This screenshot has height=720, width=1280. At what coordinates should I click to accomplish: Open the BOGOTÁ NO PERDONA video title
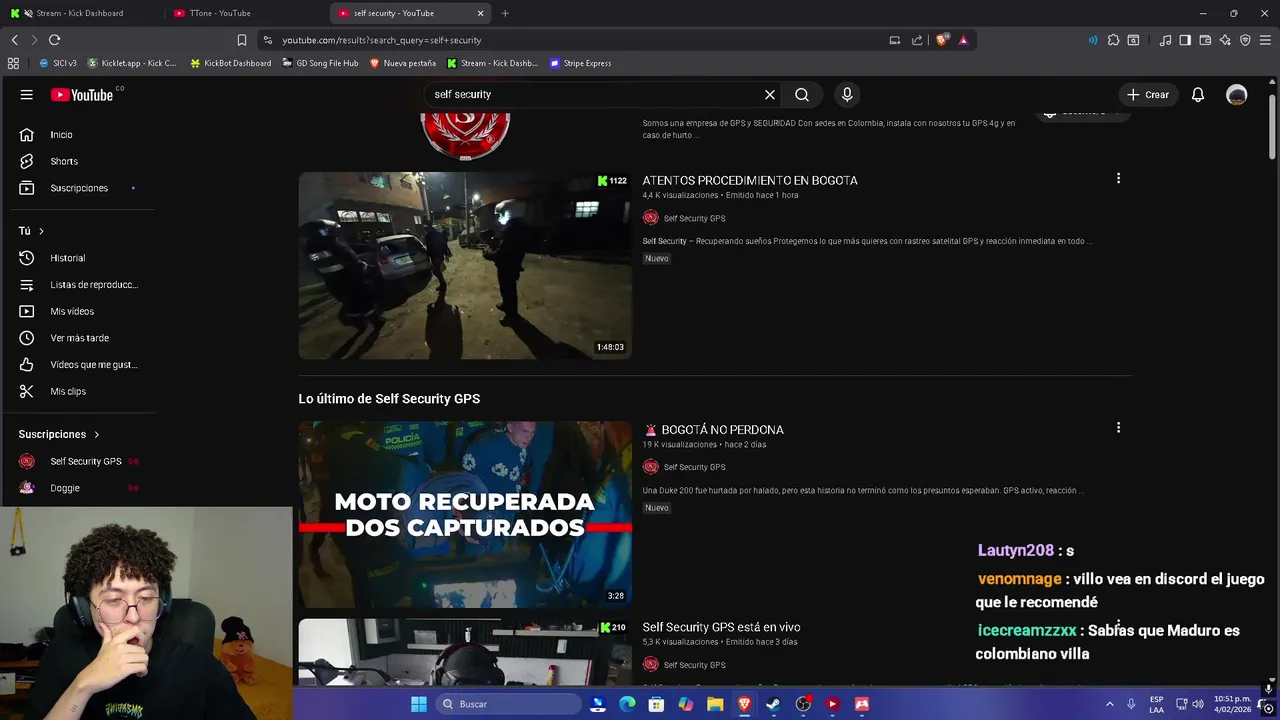coord(713,430)
